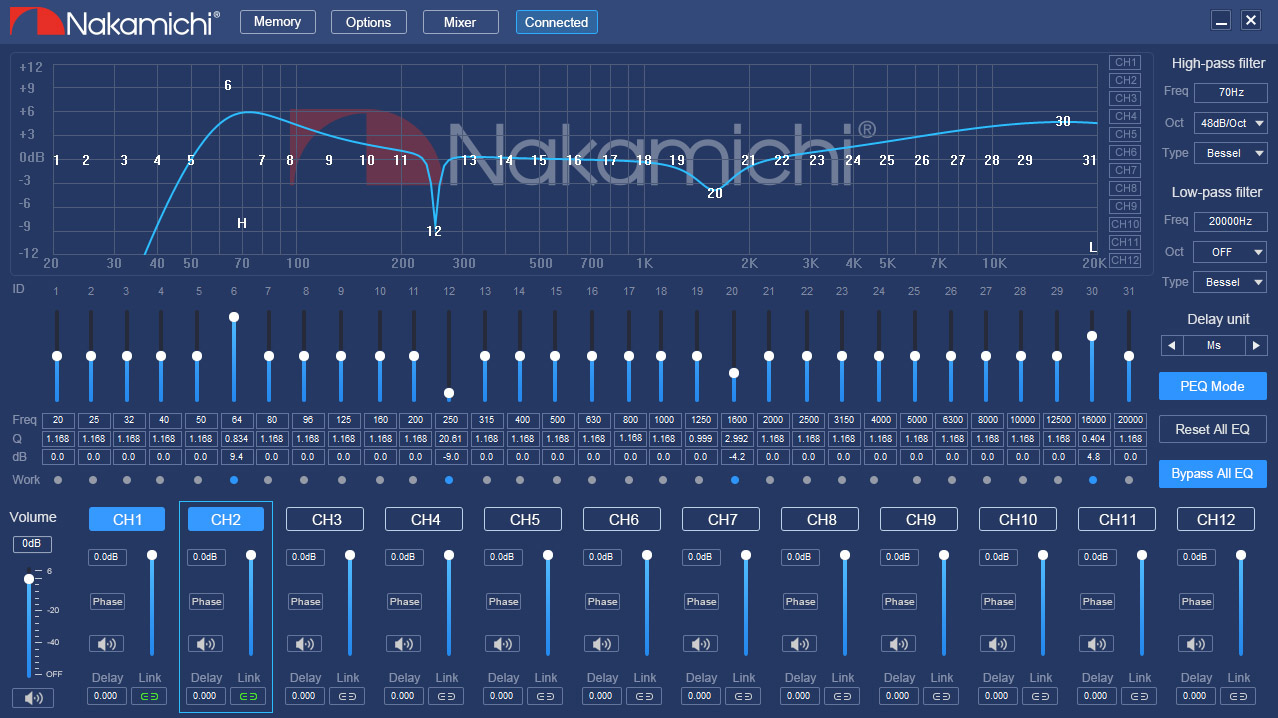Click Delay unit left arrow

click(x=1171, y=345)
